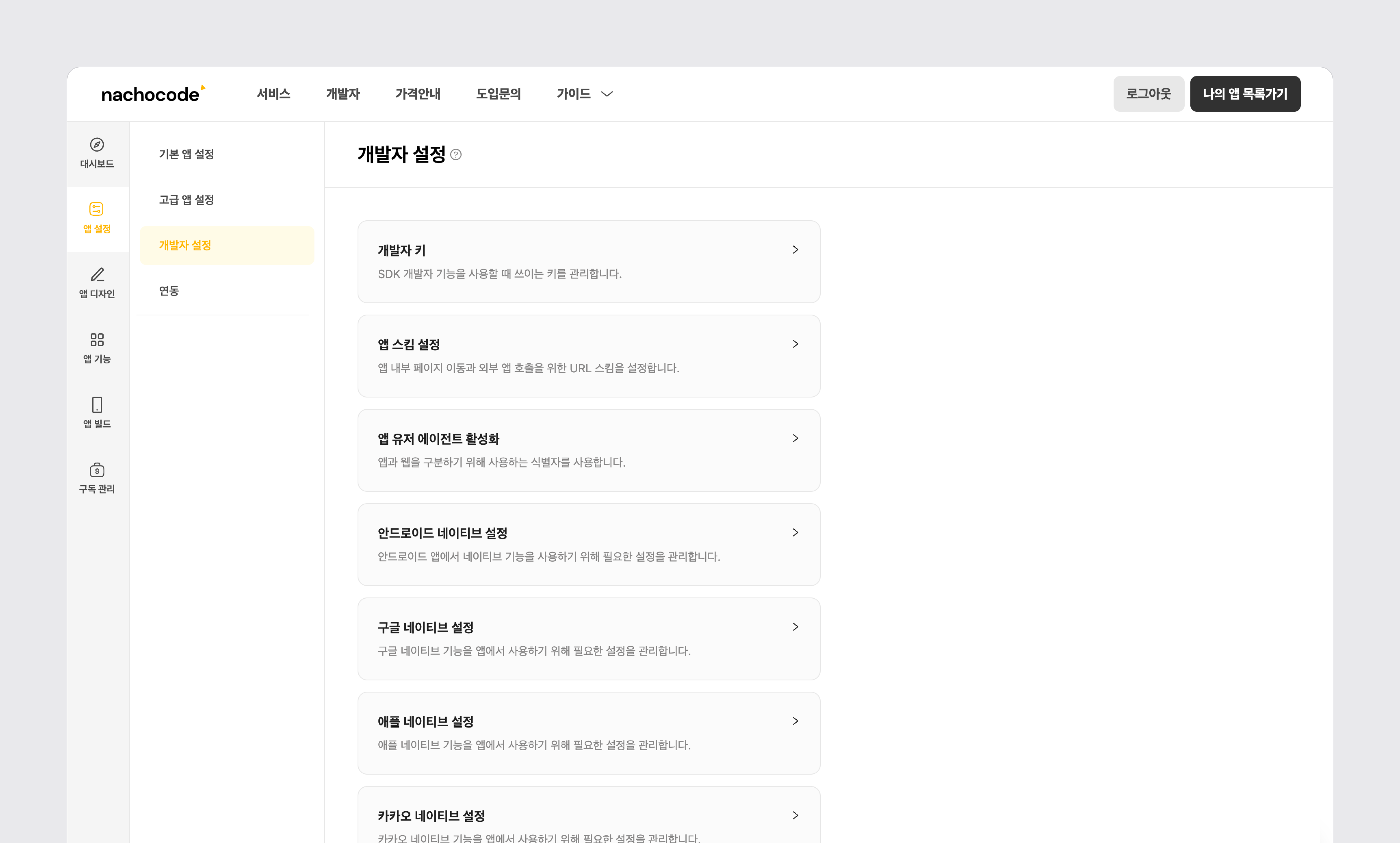Open 안드로이드 네이티브 설정 chevron arrow
The image size is (1400, 843).
click(795, 533)
